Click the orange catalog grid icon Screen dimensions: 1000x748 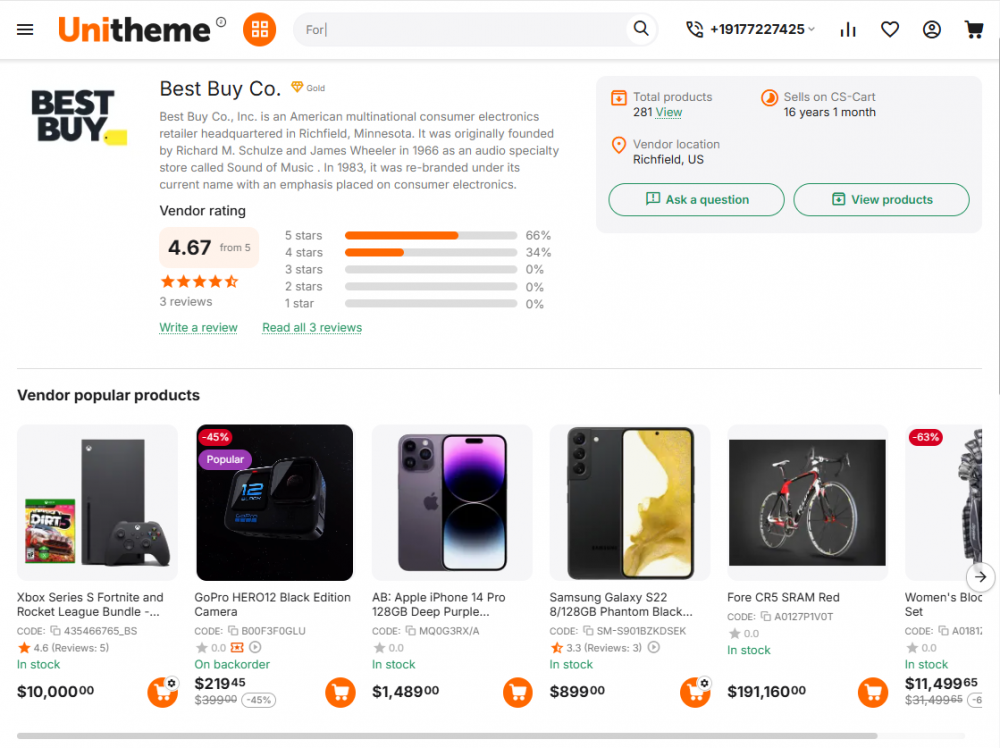click(259, 29)
